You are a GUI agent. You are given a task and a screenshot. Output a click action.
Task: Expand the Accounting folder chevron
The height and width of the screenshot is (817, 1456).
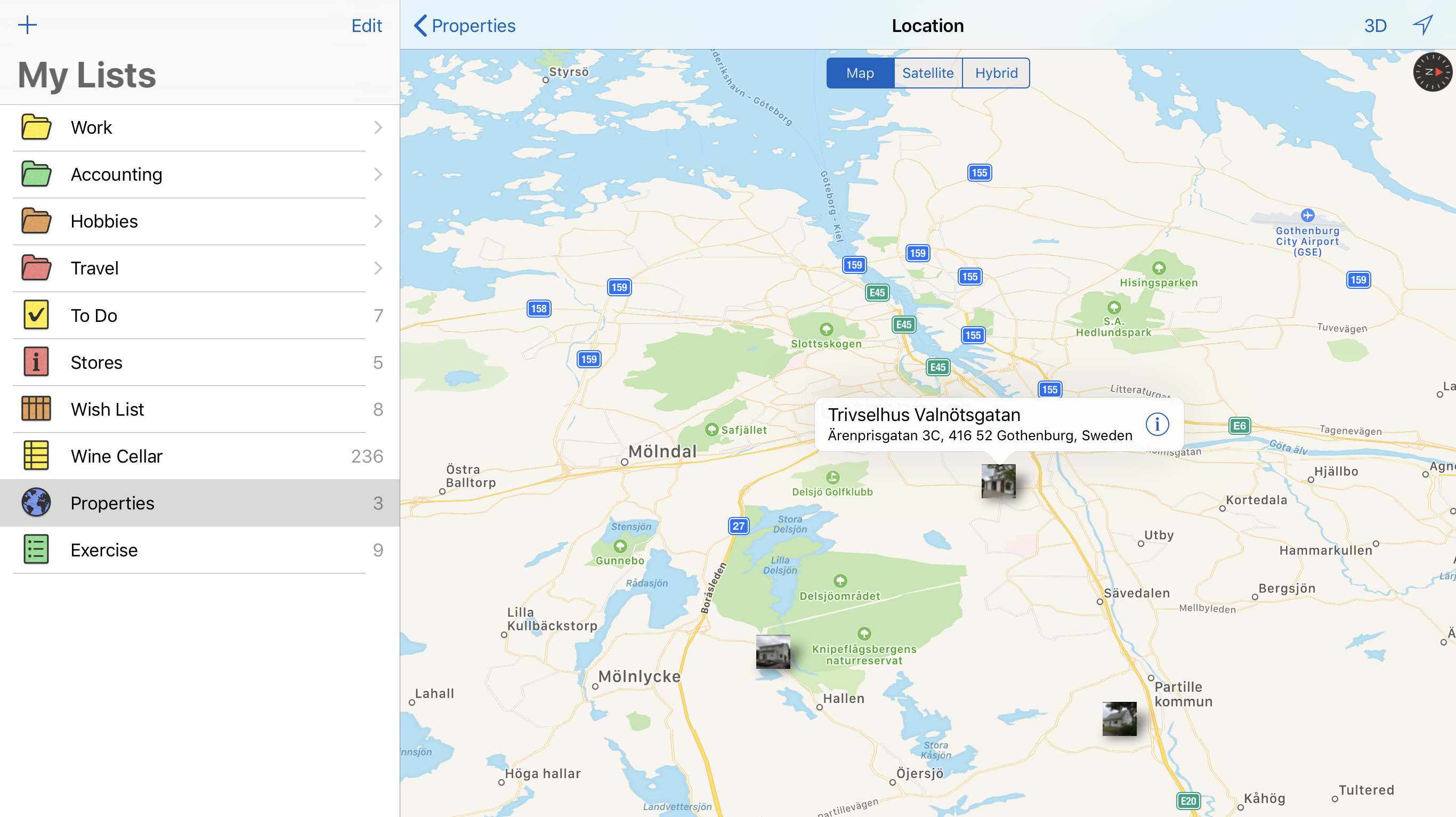pyautogui.click(x=378, y=175)
